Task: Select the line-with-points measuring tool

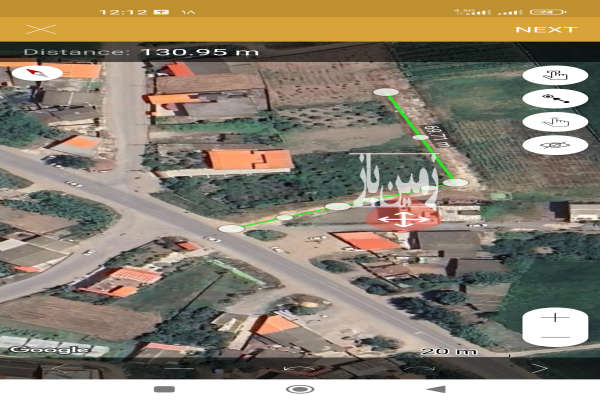Action: [555, 98]
